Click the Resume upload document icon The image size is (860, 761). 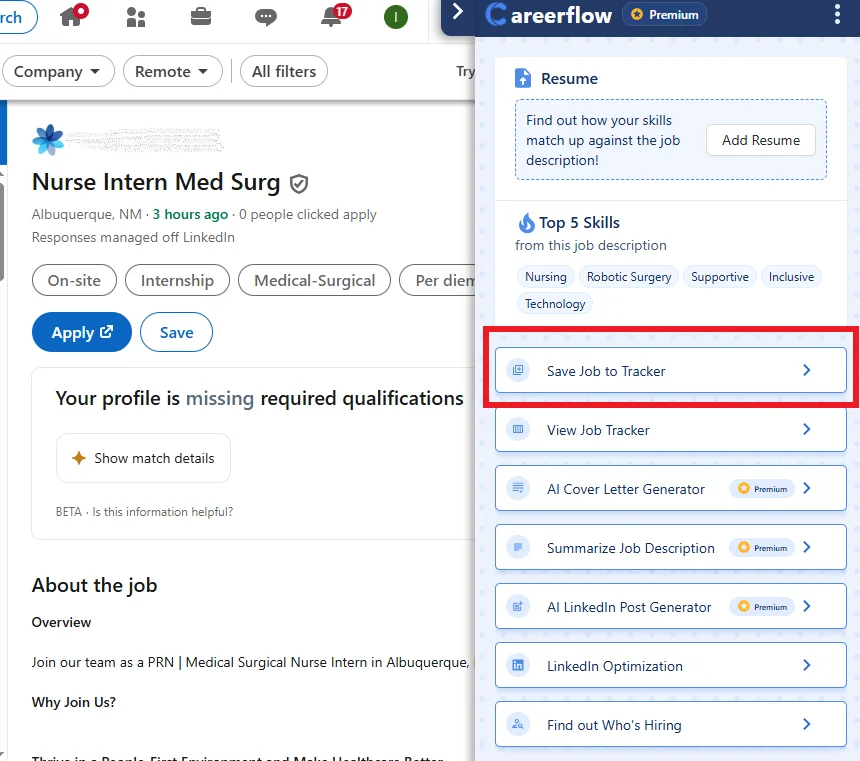coord(523,78)
